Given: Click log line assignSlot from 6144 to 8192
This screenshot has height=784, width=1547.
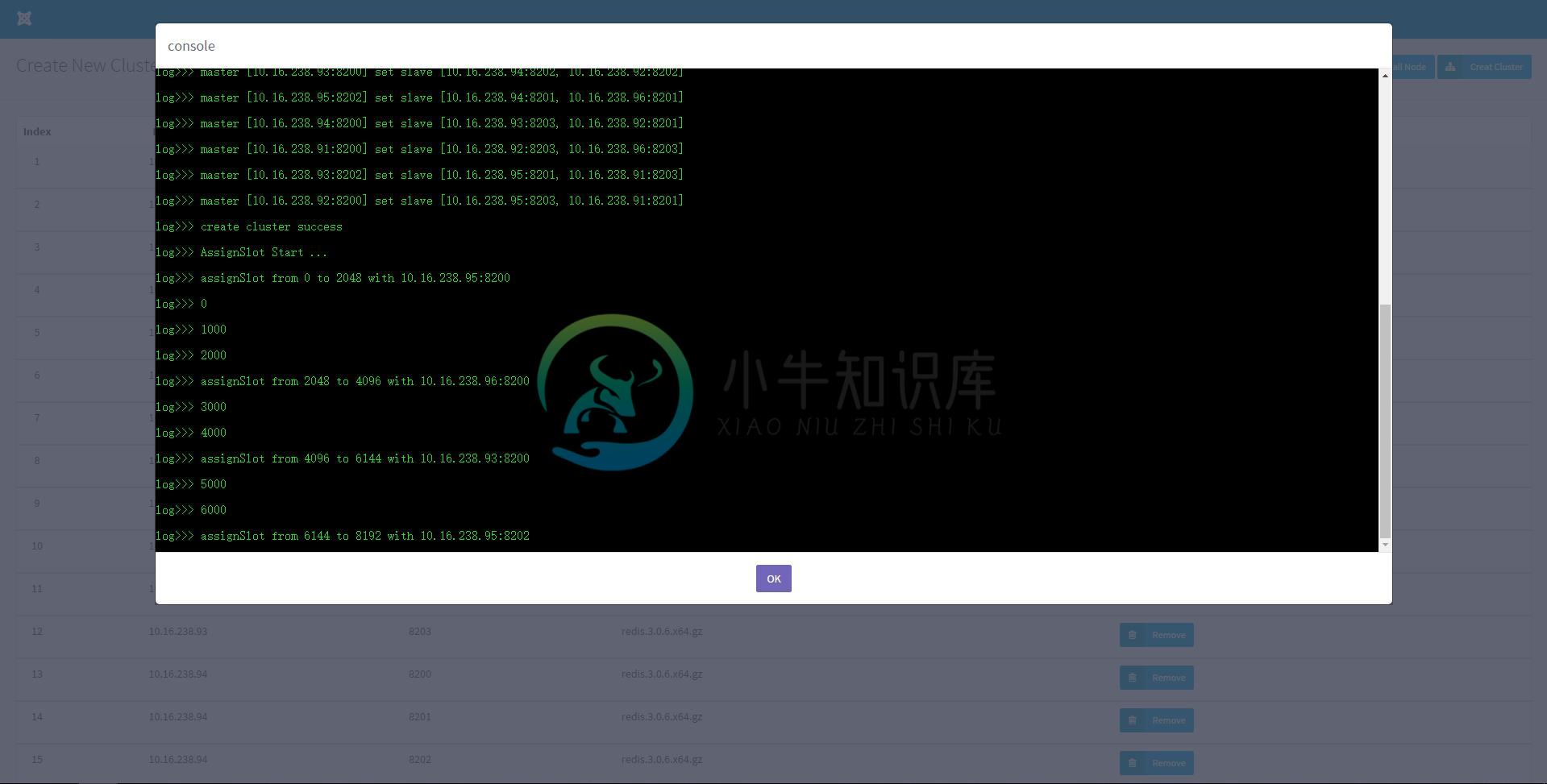Looking at the screenshot, I should [x=343, y=536].
